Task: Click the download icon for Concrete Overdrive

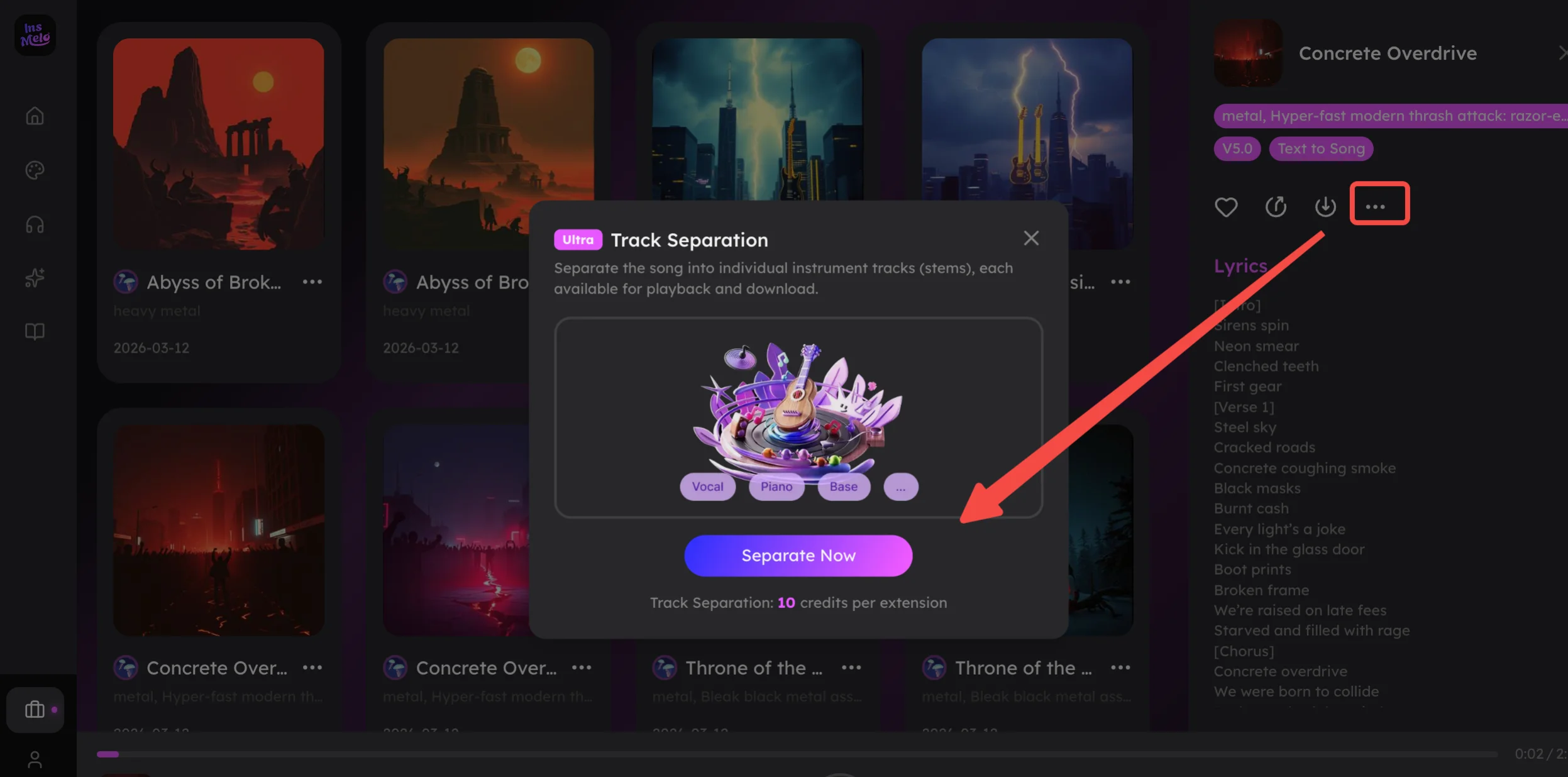Action: click(1325, 207)
